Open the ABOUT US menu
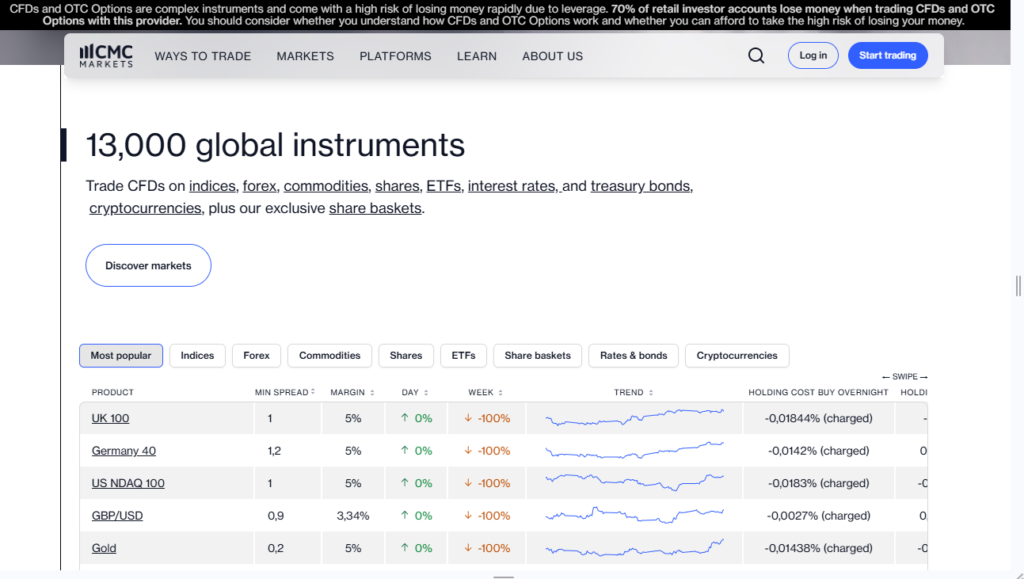The image size is (1024, 579). coord(552,56)
